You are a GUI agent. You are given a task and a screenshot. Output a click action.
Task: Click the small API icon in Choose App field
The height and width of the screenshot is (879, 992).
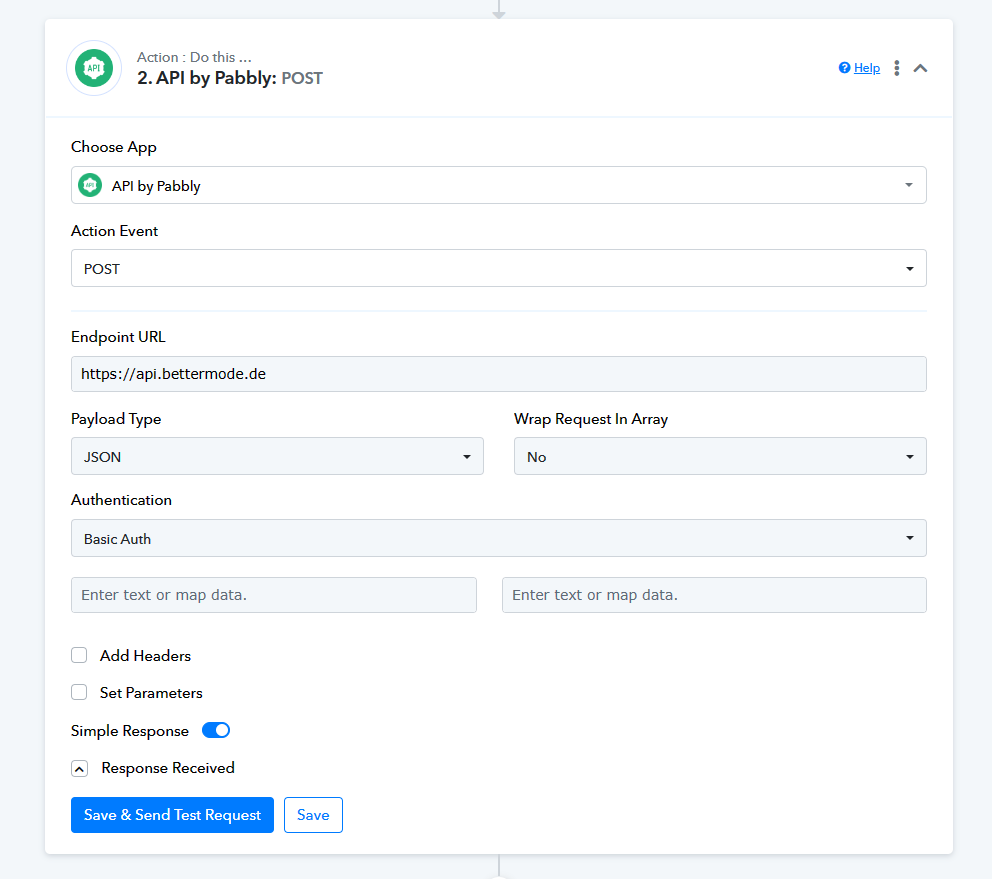coord(90,185)
